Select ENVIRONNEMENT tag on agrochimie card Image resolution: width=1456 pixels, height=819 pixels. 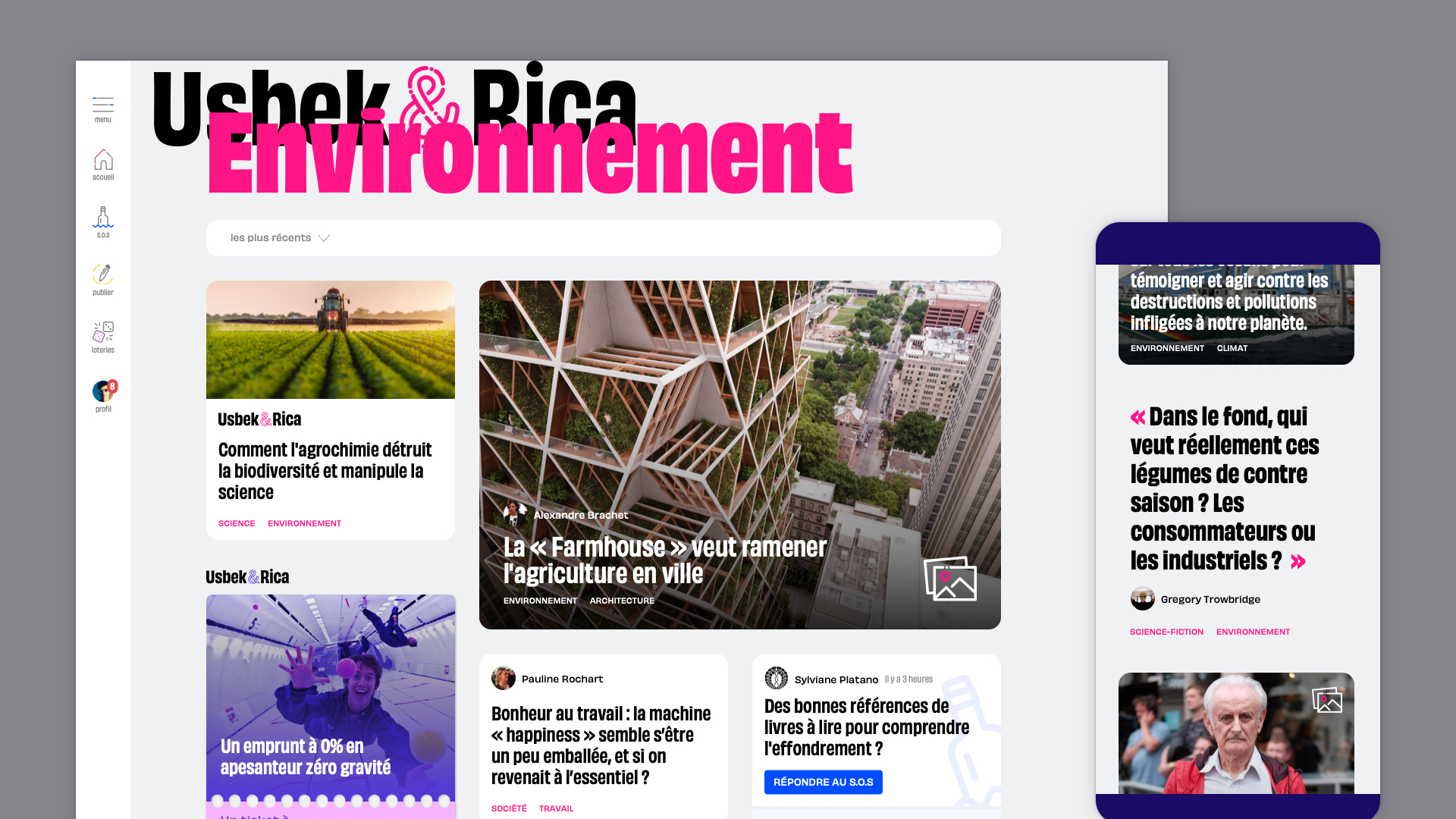click(x=304, y=523)
